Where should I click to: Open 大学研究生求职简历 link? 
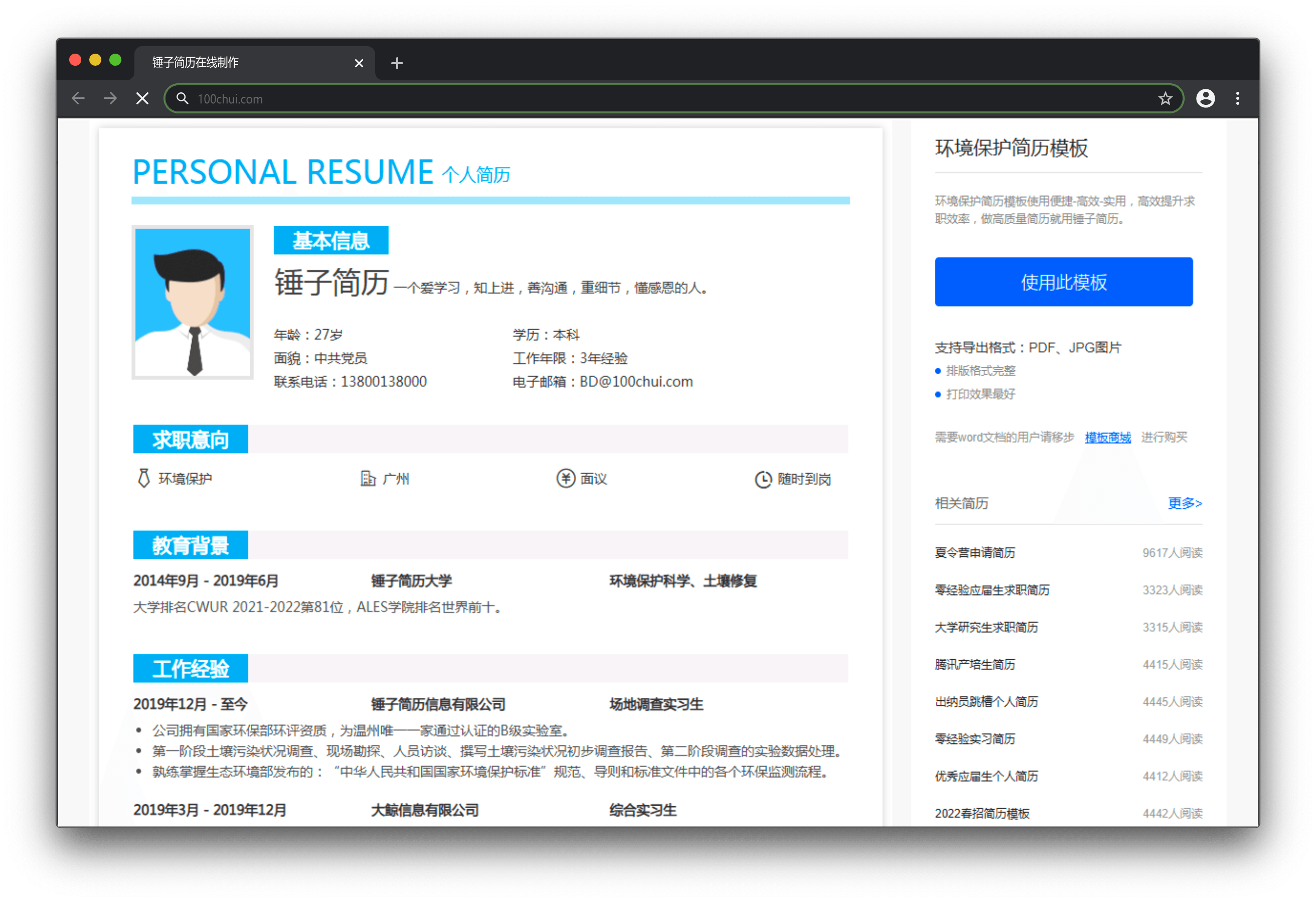coord(986,627)
